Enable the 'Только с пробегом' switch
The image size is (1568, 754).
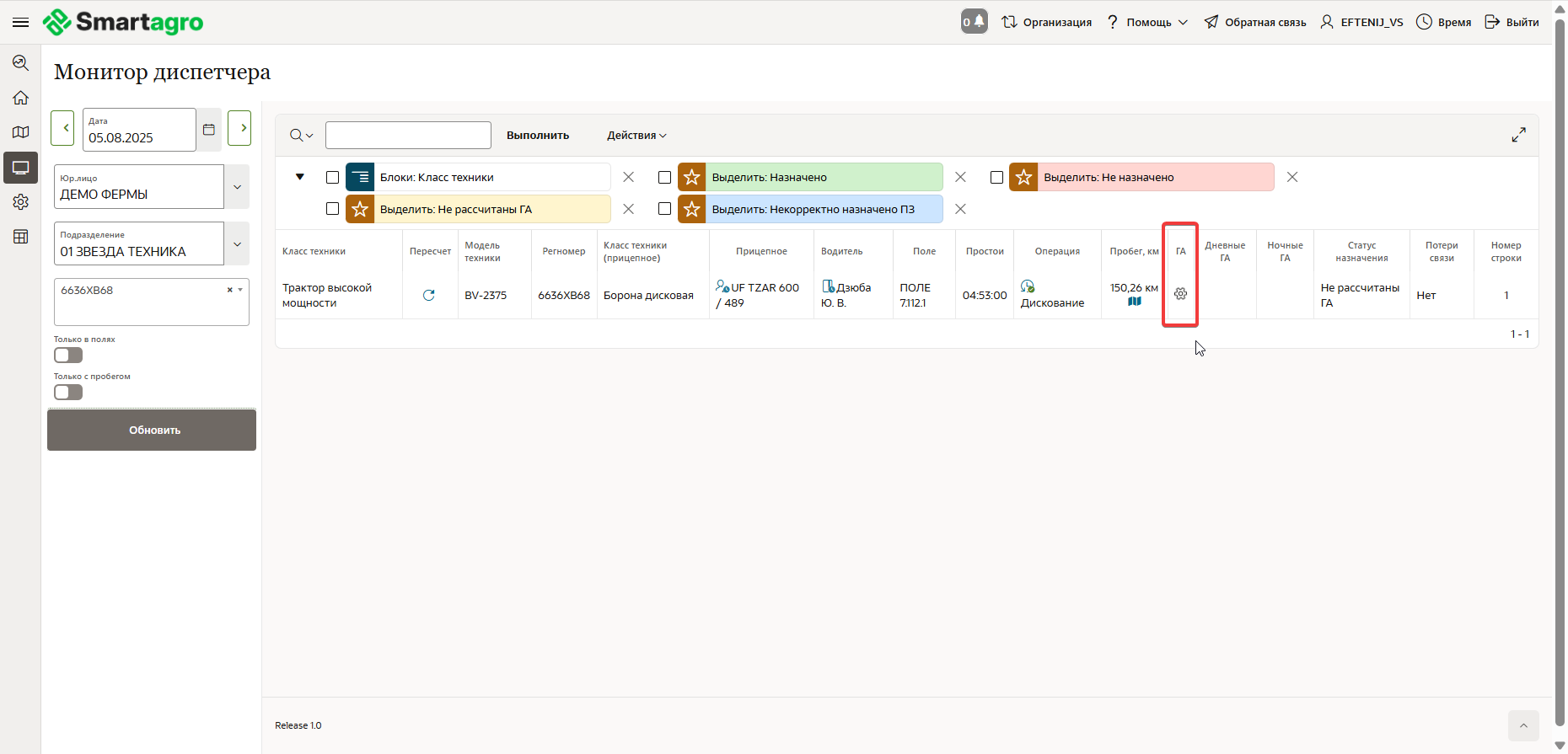[68, 393]
